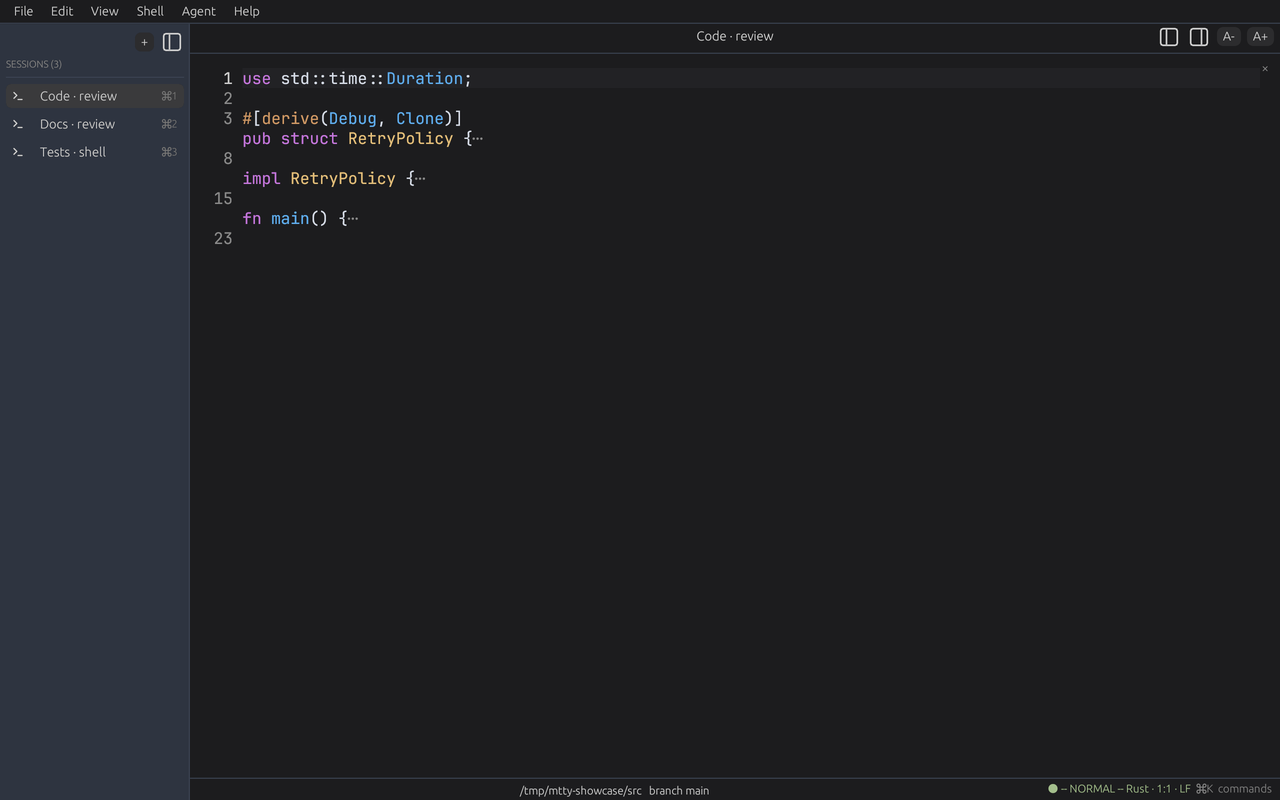The height and width of the screenshot is (800, 1280).
Task: Toggle the sessions sidebar panel icon
Action: coord(172,42)
